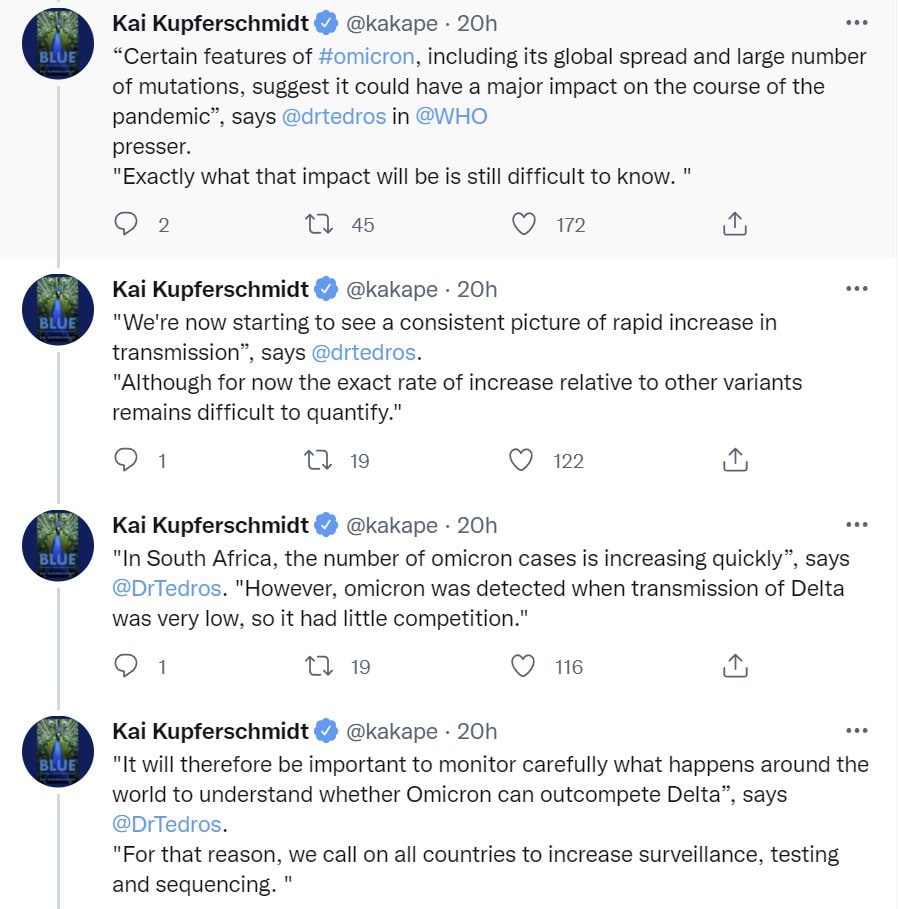Open @drtedros mention in first tweet
The width and height of the screenshot is (899, 909).
334,117
